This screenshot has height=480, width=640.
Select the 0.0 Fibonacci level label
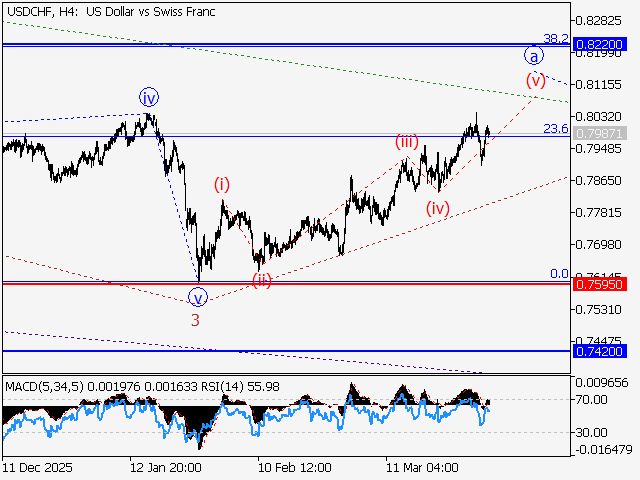point(560,273)
